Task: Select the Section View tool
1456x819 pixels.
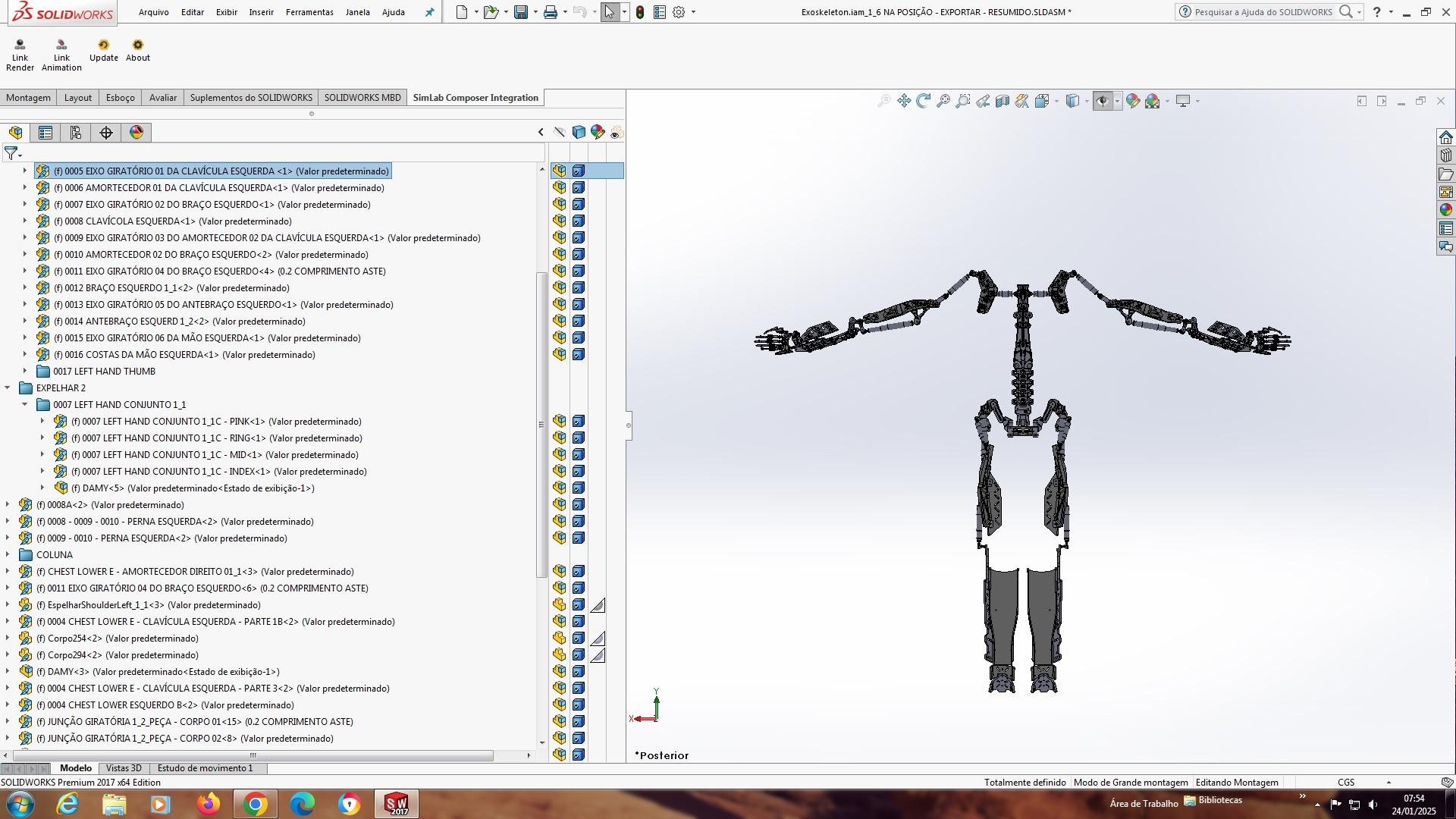Action: (1002, 101)
